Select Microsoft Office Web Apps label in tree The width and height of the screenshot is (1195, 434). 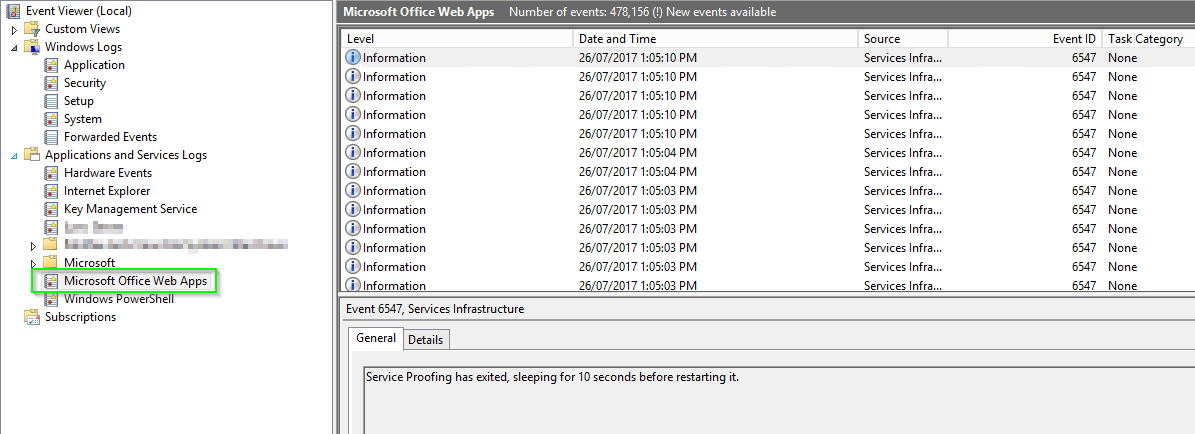tap(136, 281)
